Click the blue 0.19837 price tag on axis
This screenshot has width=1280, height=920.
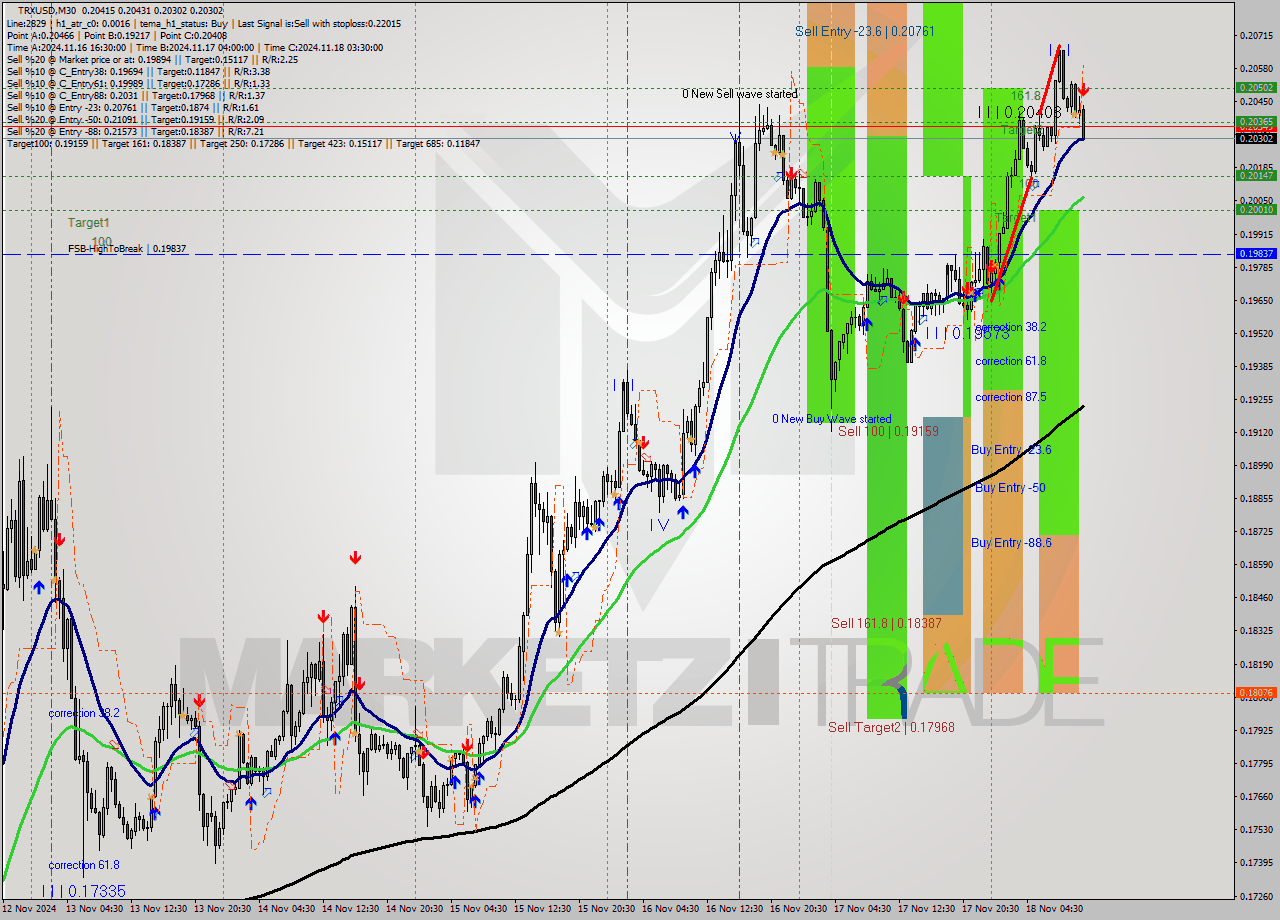[1255, 253]
